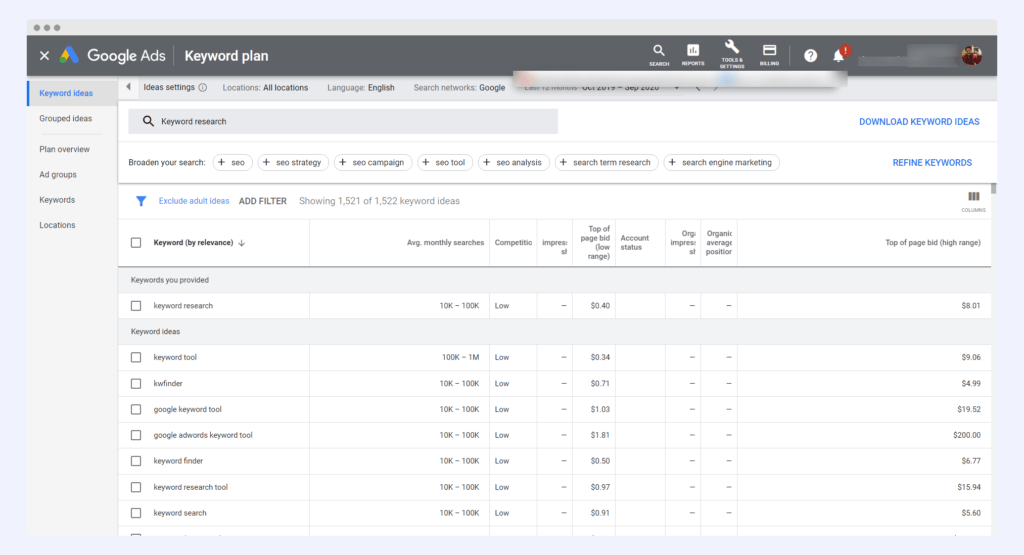Add 'seo strategy' suggestion chip
Screen dimensions: 1024x555
pos(293,163)
